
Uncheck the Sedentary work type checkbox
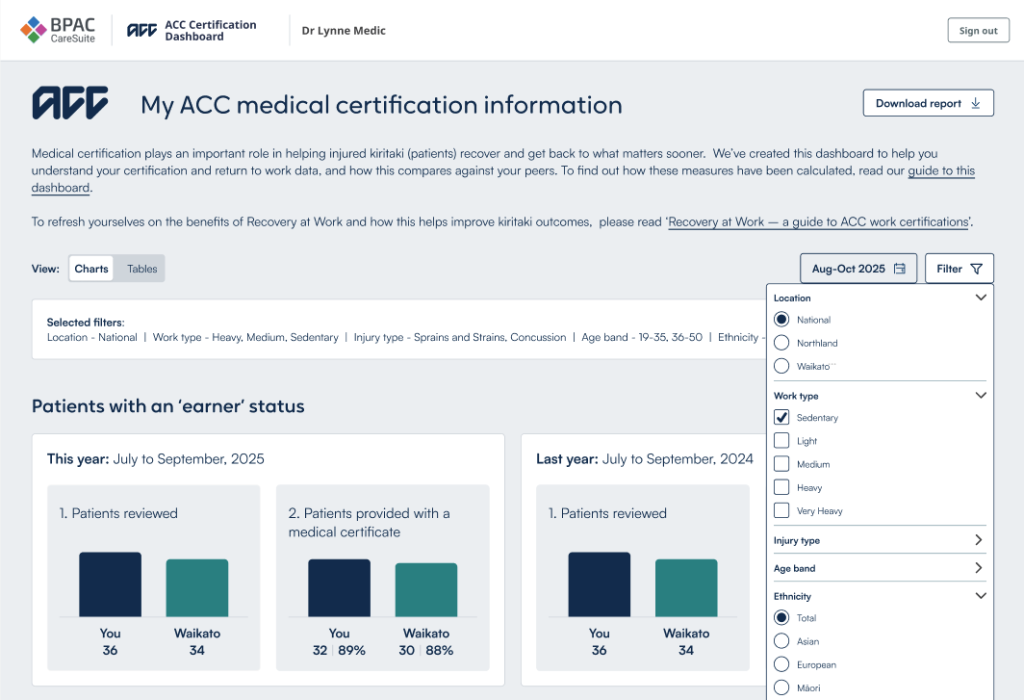782,418
